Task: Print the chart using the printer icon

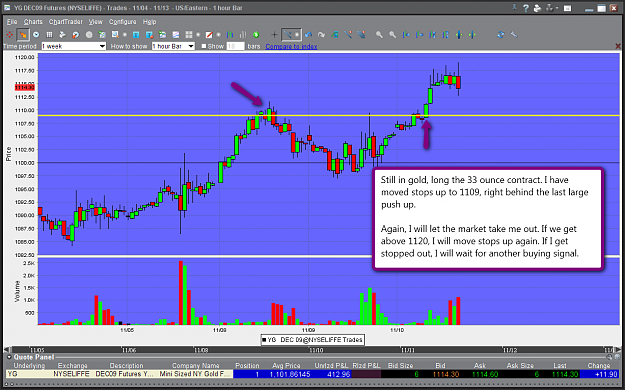Action: point(537,8)
